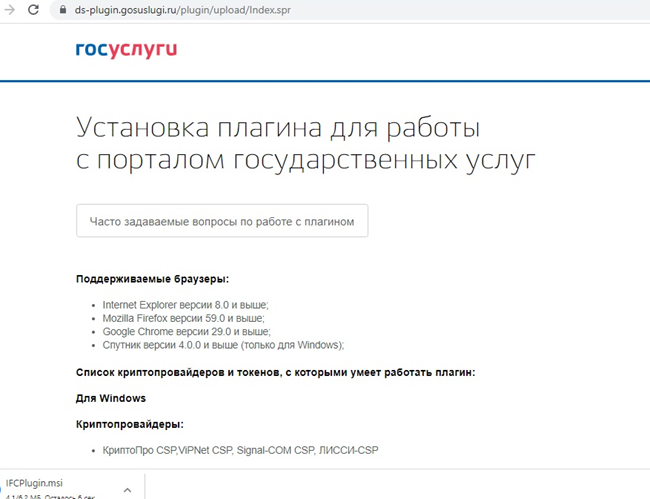Click the Internet Explorer version 8.0 list item
The image size is (650, 499).
(185, 304)
